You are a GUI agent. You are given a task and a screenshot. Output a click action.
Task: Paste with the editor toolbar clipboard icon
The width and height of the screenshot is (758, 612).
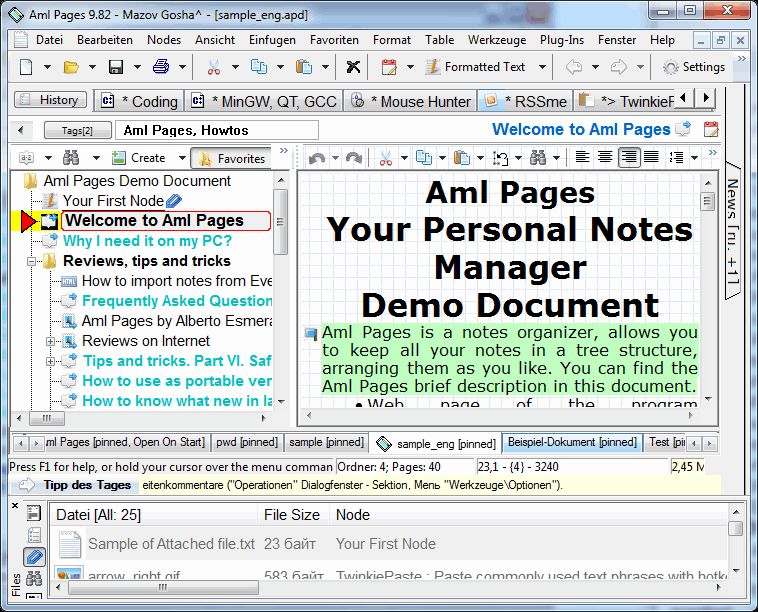tap(462, 158)
